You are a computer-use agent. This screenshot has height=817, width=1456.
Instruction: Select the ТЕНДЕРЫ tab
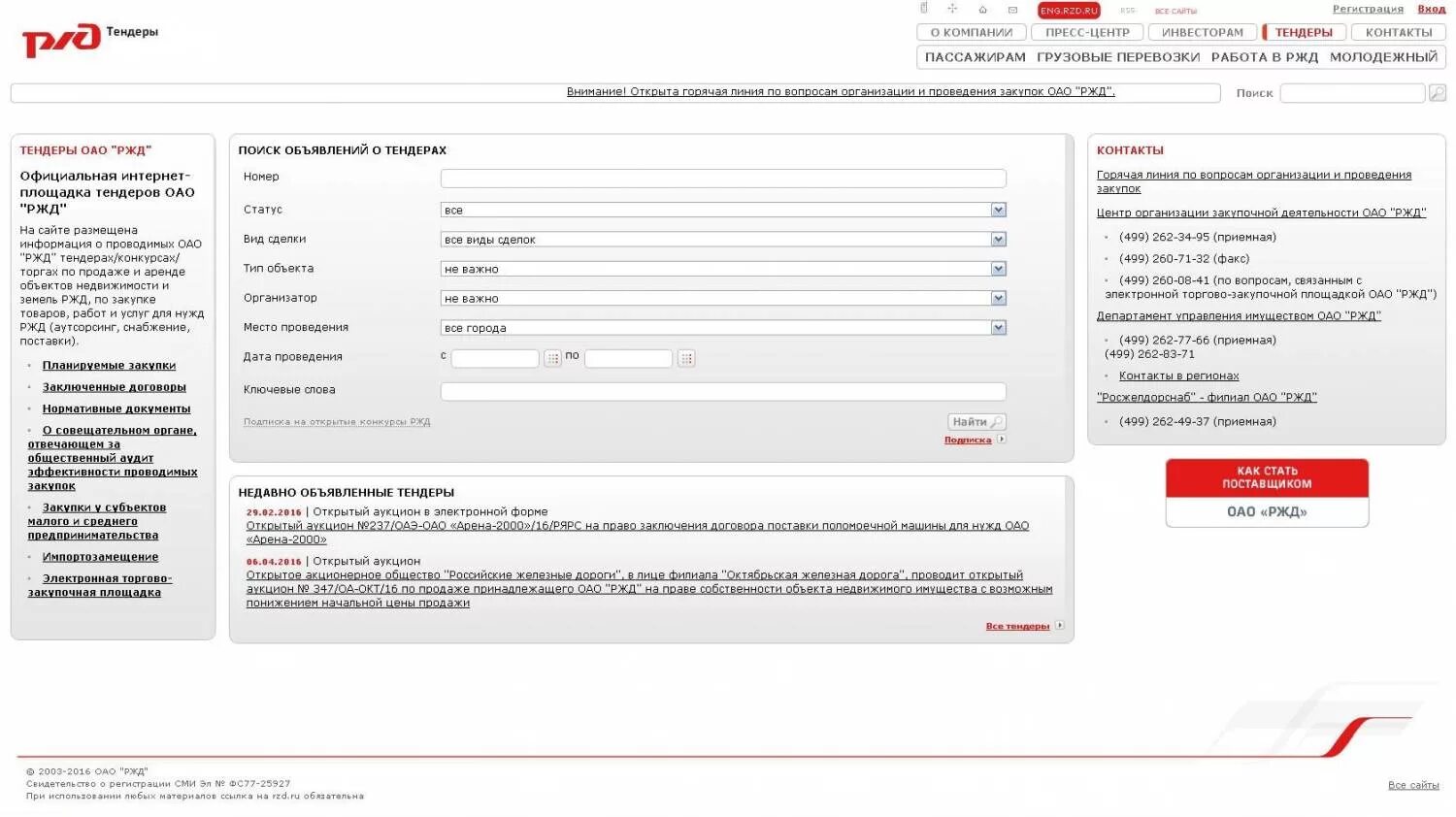pos(1304,32)
